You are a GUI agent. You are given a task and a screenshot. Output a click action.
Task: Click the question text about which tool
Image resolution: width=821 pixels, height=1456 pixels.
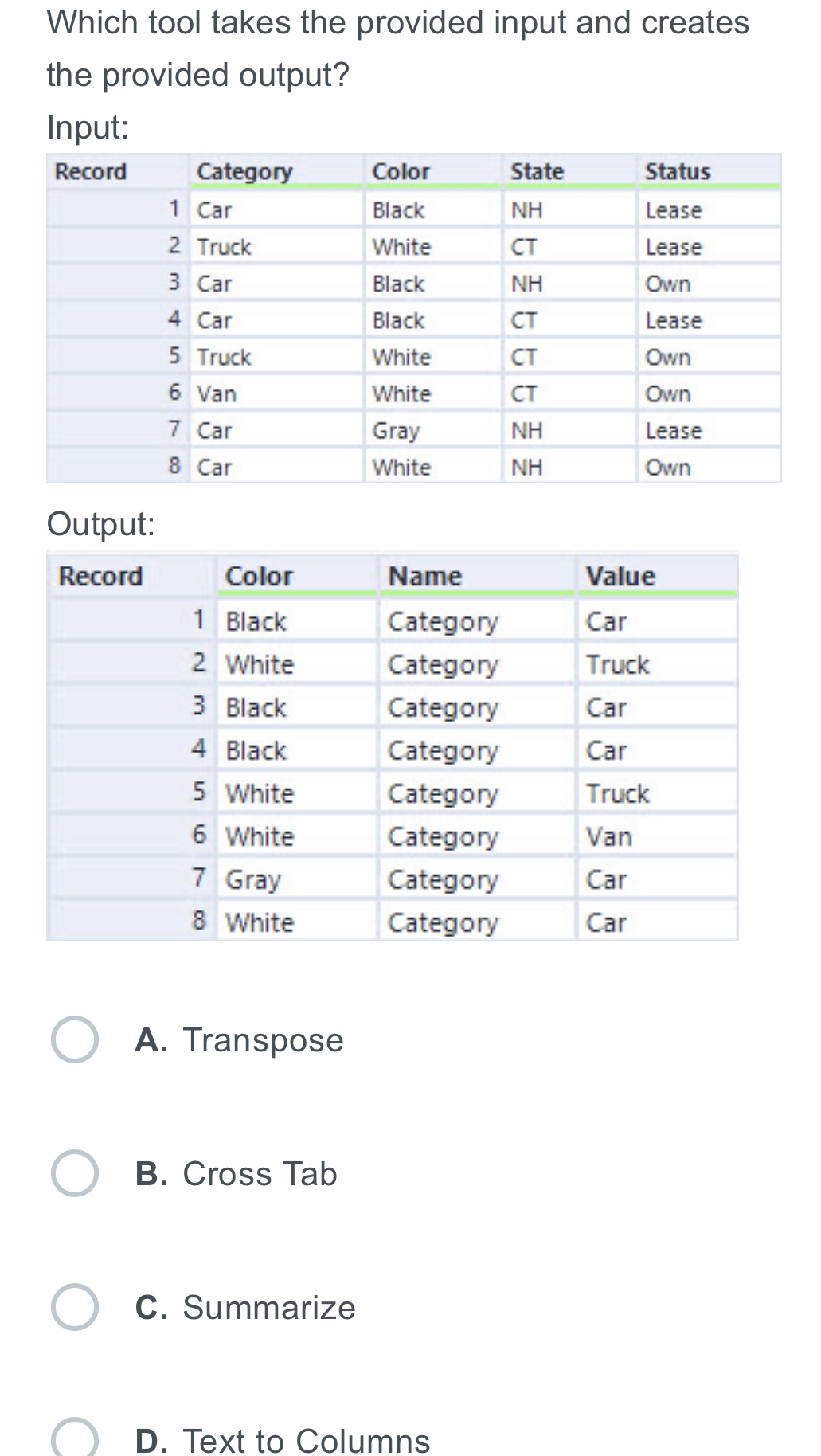point(397,48)
